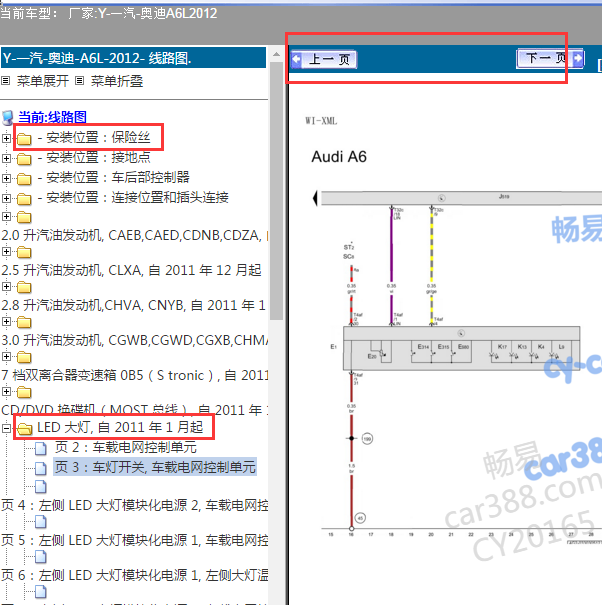Screen dimensions: 602x605
Task: Click the J519 bar in wiring diagram
Action: tap(461, 198)
